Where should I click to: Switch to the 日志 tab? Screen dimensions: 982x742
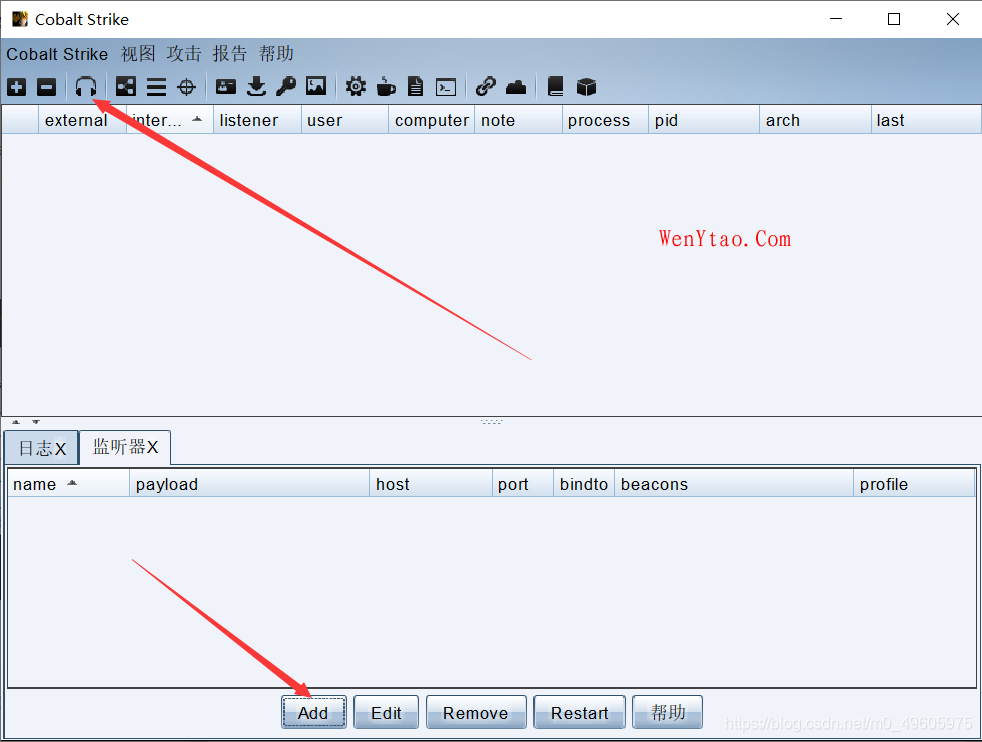click(41, 448)
